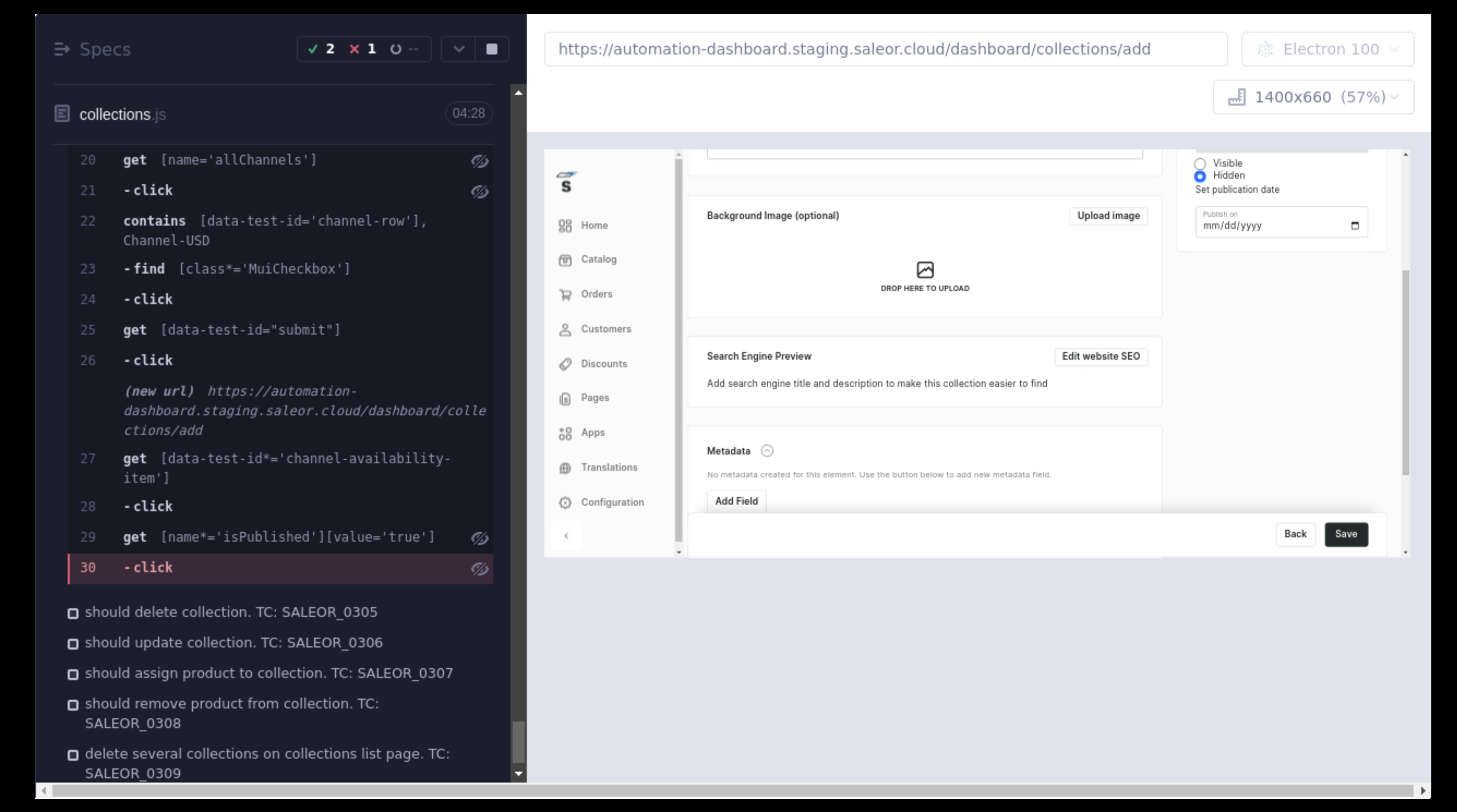
Task: Open the Publish on calendar picker icon
Action: (1354, 226)
